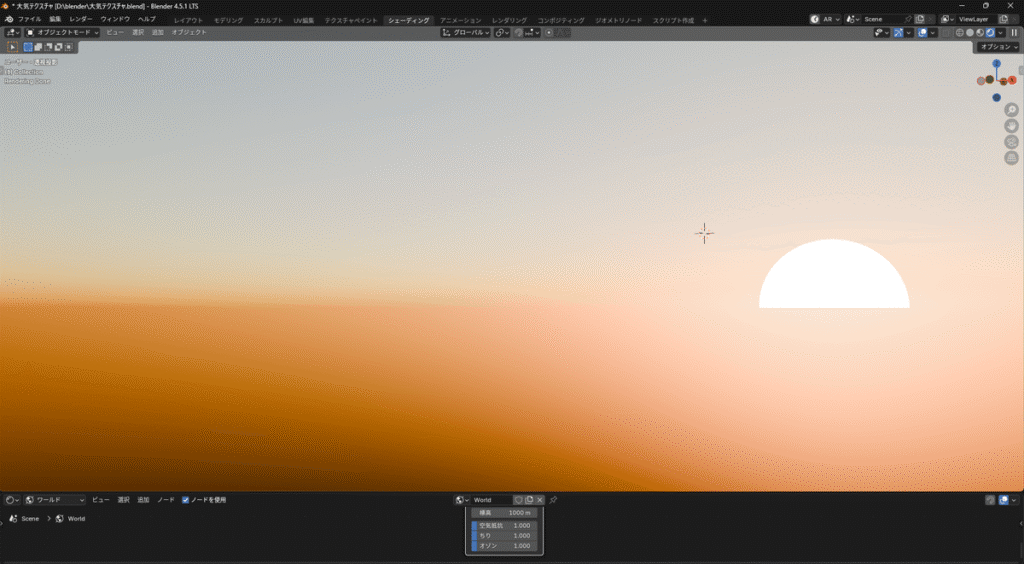Switch to material preview shading

coord(980,33)
